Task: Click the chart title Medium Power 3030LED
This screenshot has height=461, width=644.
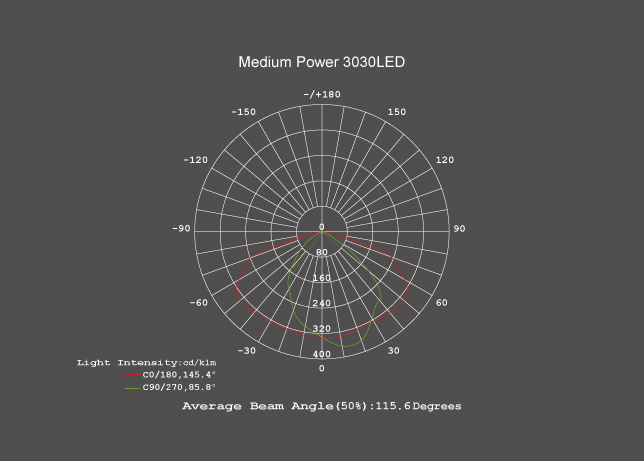Action: pos(321,62)
